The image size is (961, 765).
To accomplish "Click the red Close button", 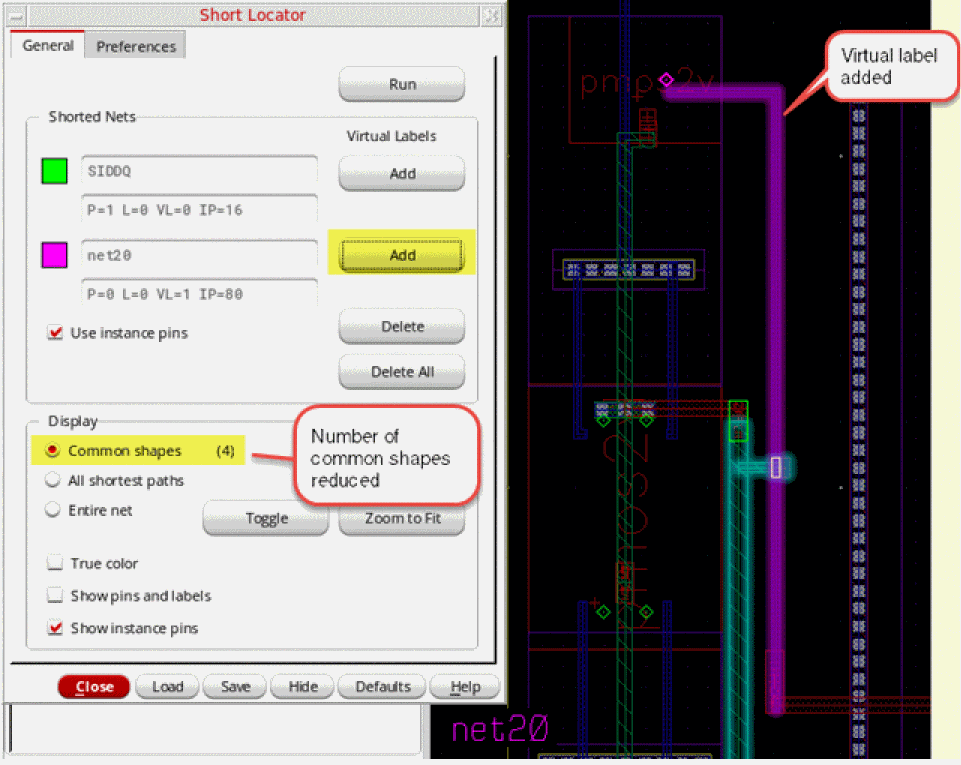I will (x=94, y=687).
